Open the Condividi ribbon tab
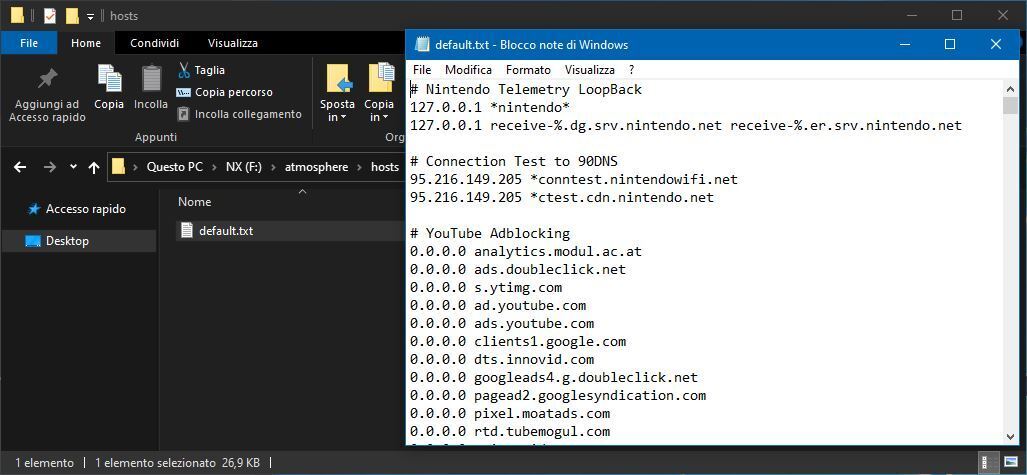This screenshot has height=475, width=1027. tap(154, 43)
